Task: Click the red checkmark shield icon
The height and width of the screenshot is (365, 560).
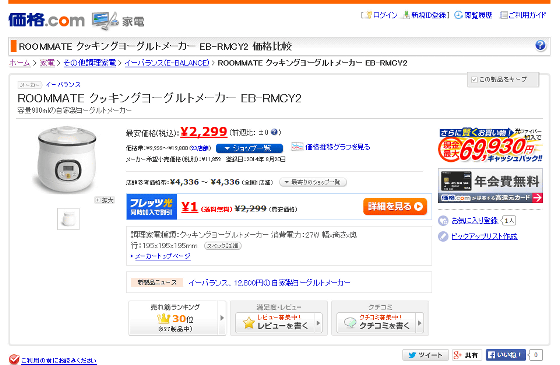Action: click(14, 359)
